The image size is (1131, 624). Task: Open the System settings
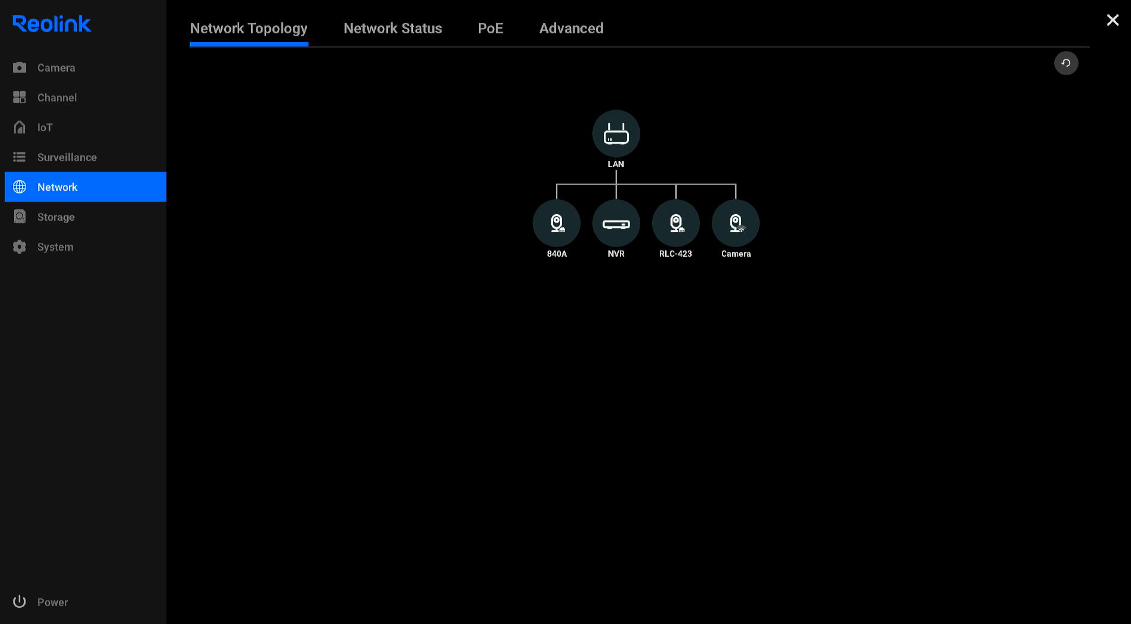coord(85,247)
